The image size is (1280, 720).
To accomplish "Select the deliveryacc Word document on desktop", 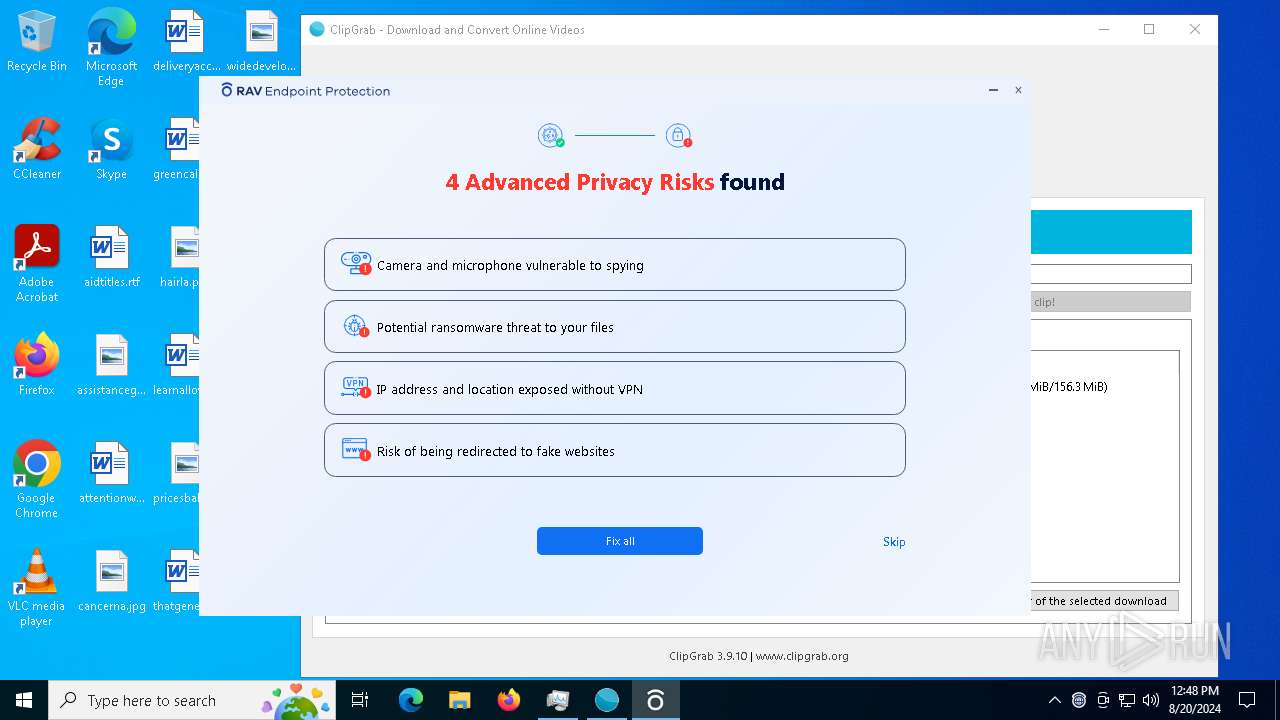I will [185, 41].
